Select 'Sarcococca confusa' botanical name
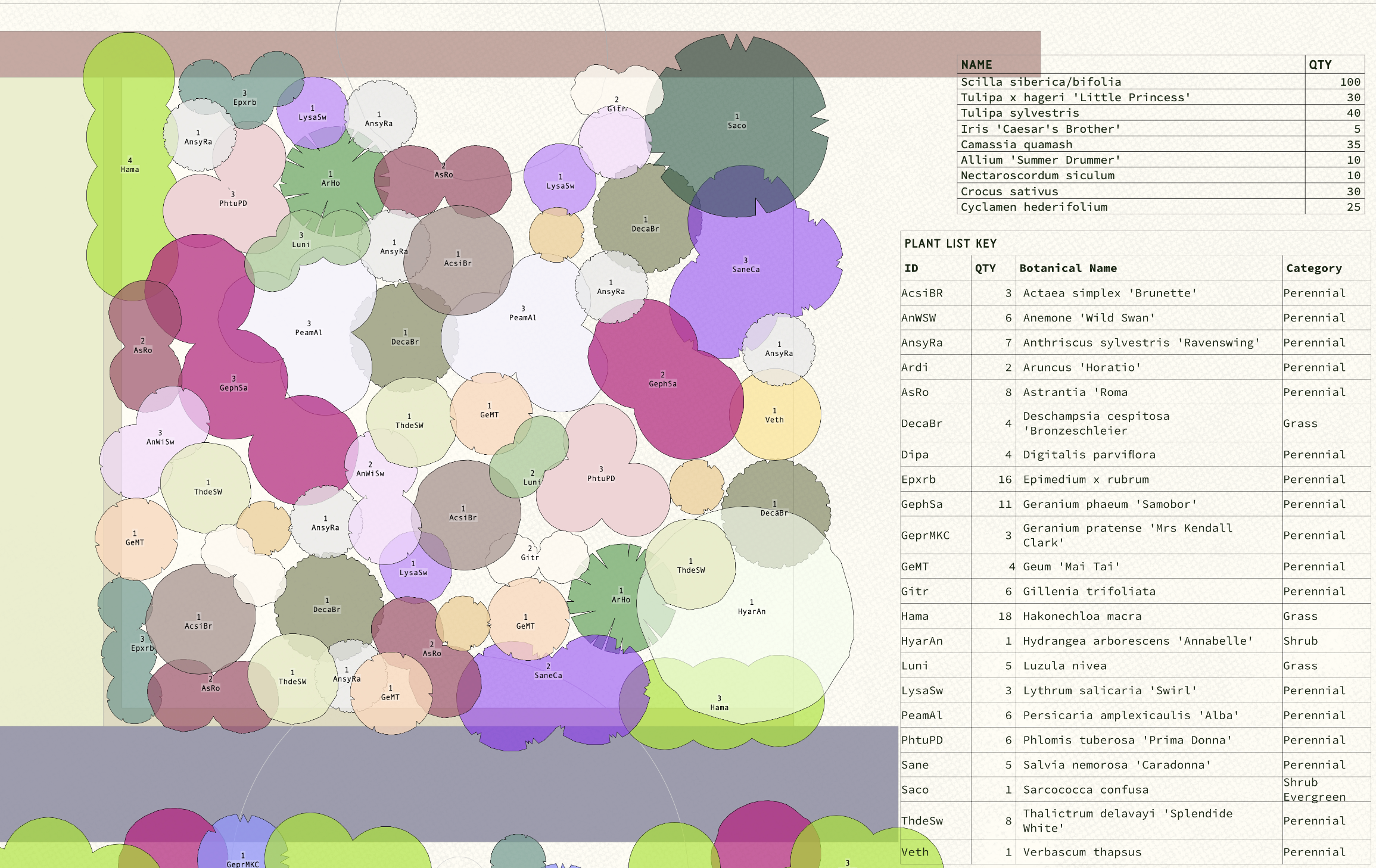 tap(1085, 790)
